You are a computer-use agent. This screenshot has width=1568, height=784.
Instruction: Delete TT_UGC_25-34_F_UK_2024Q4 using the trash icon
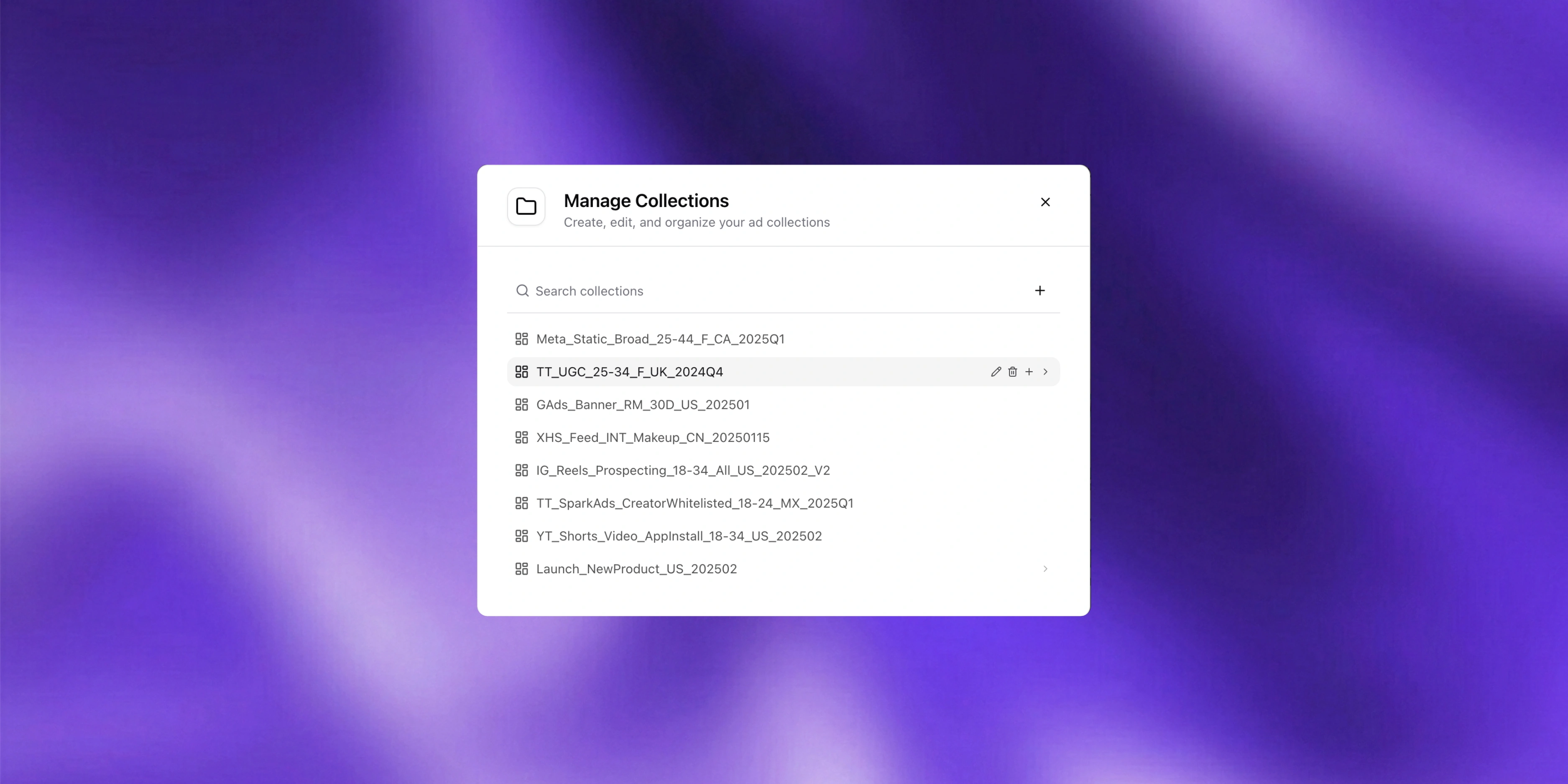coord(1012,371)
